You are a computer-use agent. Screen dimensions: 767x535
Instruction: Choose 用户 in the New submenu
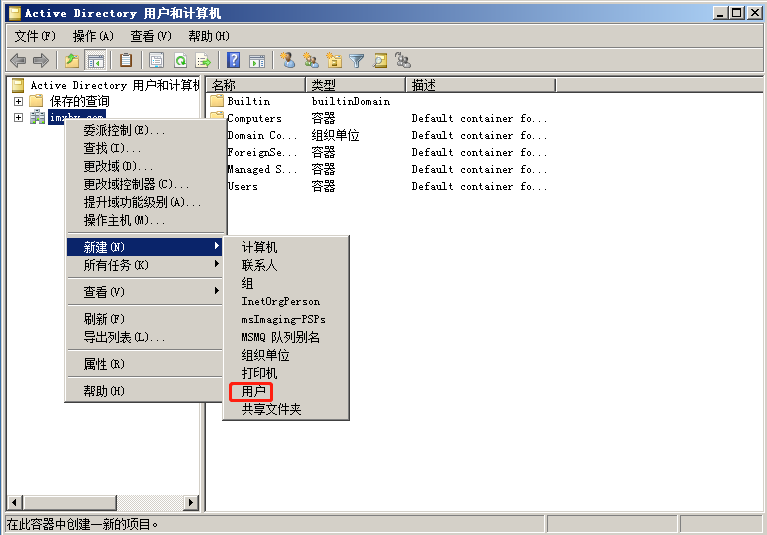point(286,391)
